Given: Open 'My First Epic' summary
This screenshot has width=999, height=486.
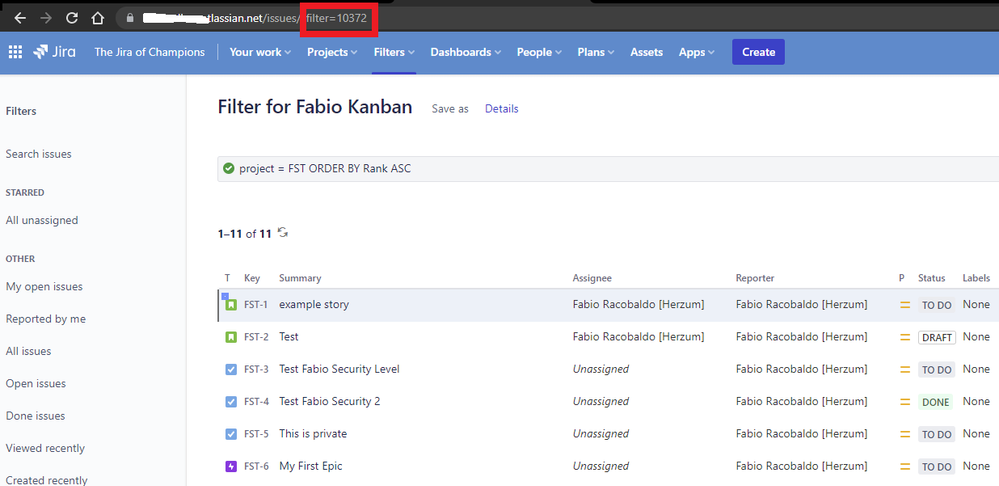Looking at the screenshot, I should coord(310,467).
